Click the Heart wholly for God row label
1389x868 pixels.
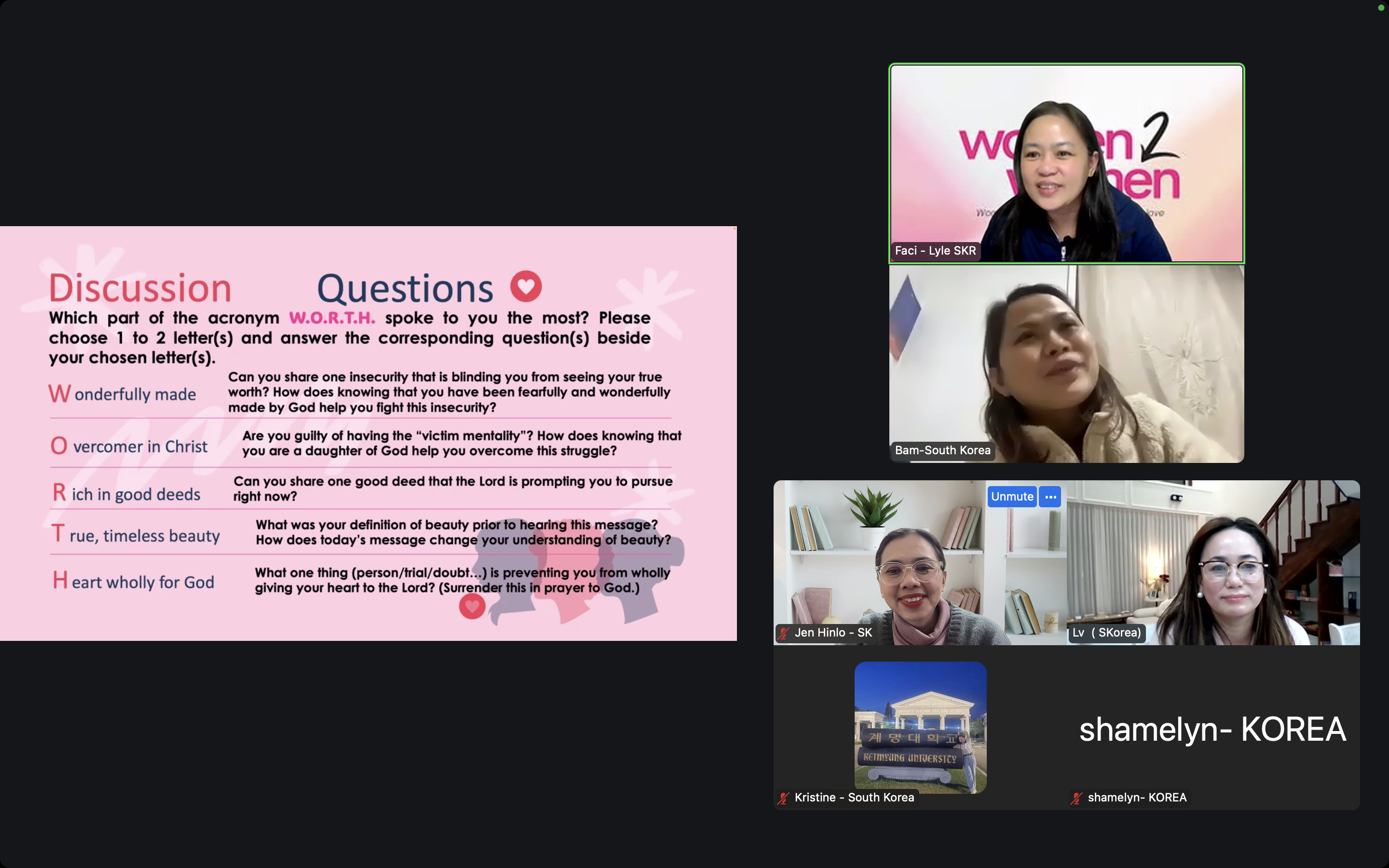[134, 582]
